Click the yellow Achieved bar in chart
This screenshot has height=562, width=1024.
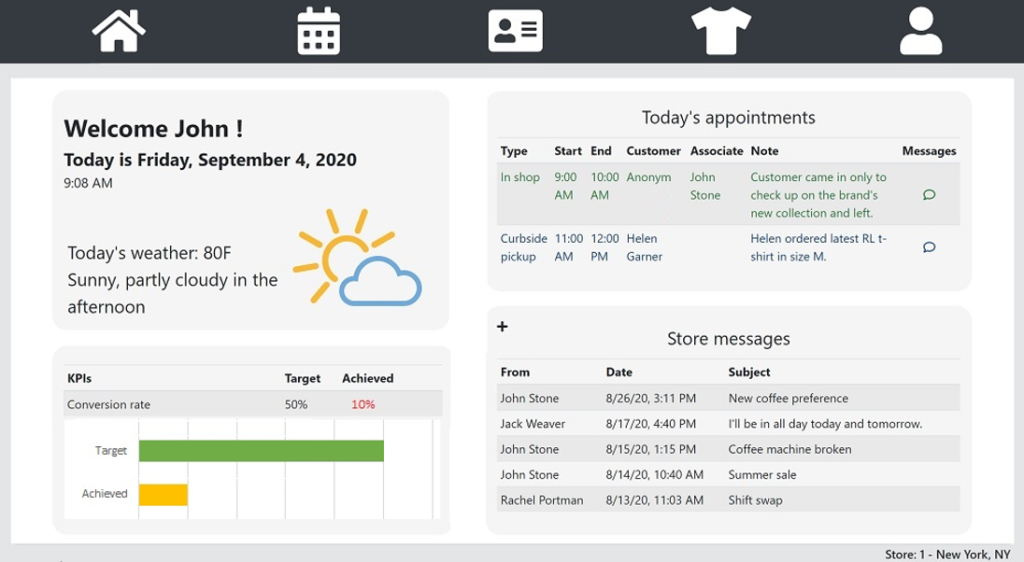click(x=163, y=495)
